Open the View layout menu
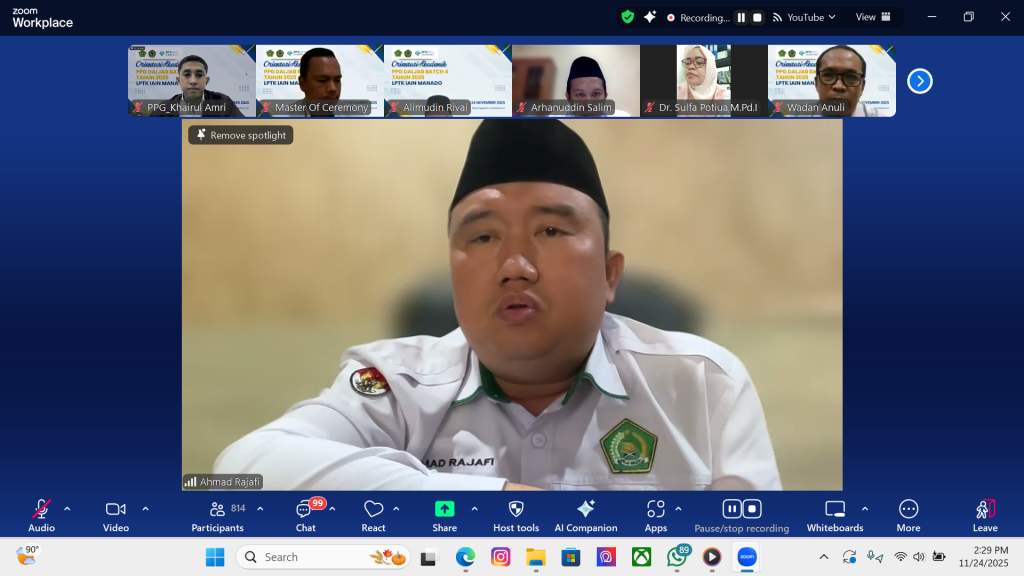Image resolution: width=1024 pixels, height=576 pixels. tap(873, 17)
